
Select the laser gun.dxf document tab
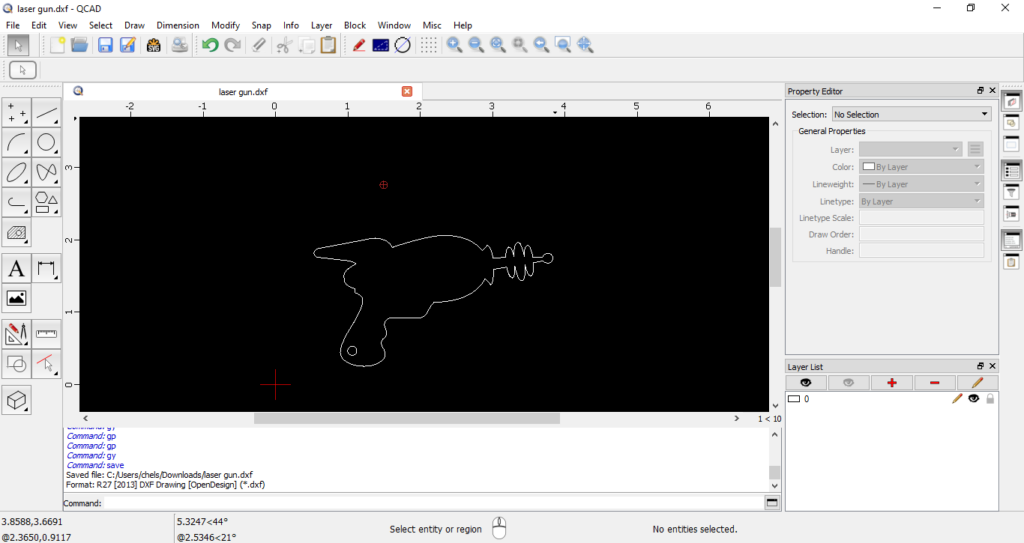point(243,91)
